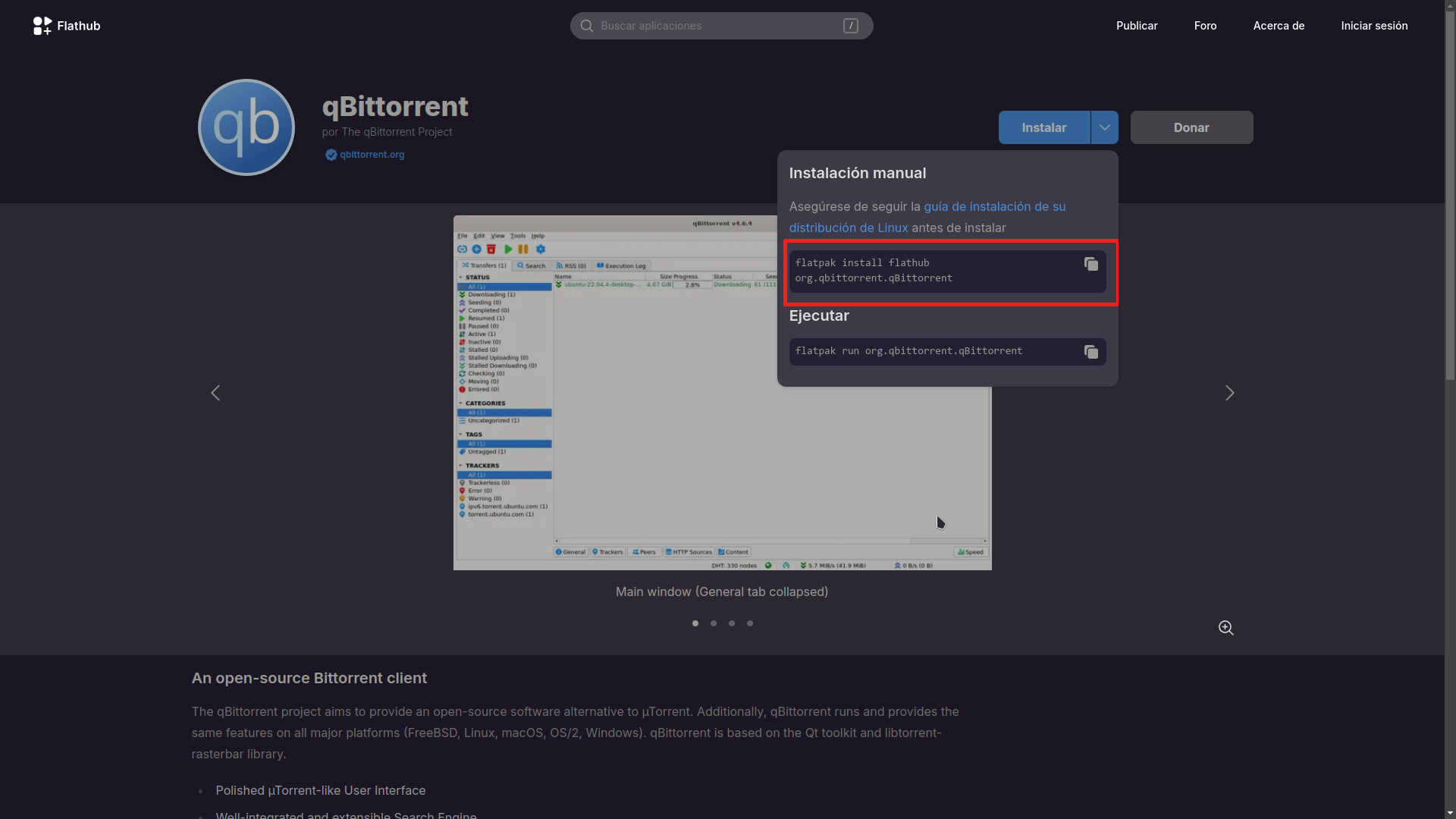Collapse the install options dropdown arrow

pyautogui.click(x=1104, y=127)
